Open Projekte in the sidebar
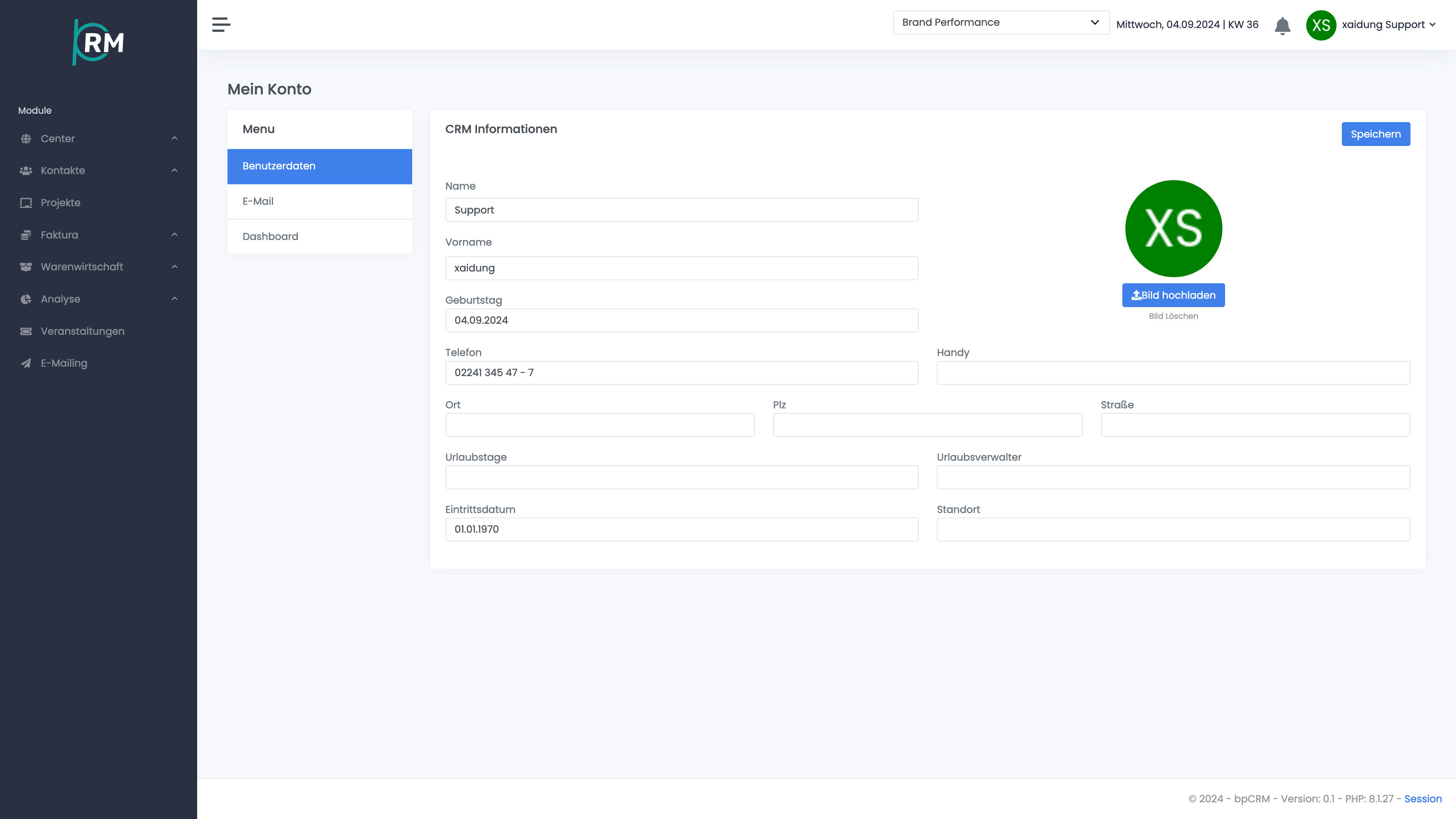The width and height of the screenshot is (1456, 819). coord(98,203)
